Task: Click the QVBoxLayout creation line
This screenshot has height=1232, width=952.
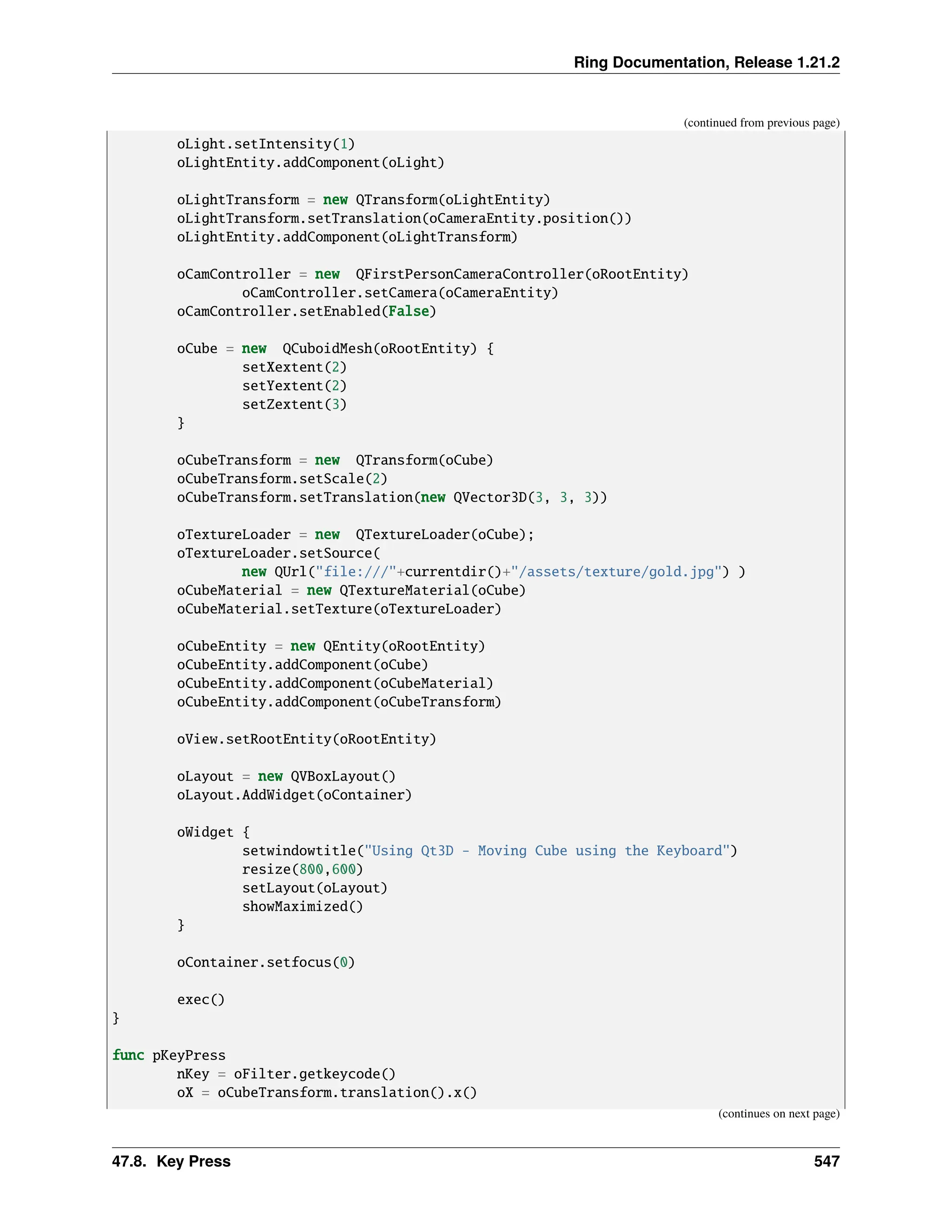Action: (x=286, y=777)
